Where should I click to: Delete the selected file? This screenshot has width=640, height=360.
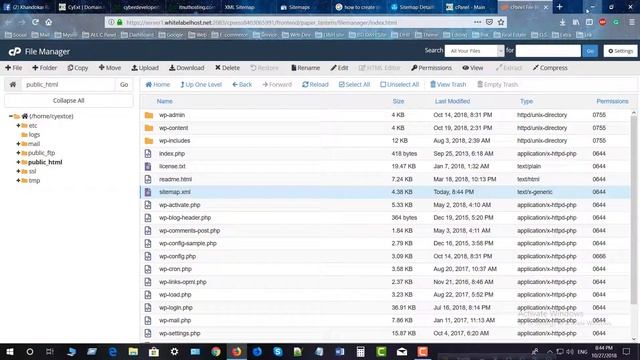[x=227, y=68]
